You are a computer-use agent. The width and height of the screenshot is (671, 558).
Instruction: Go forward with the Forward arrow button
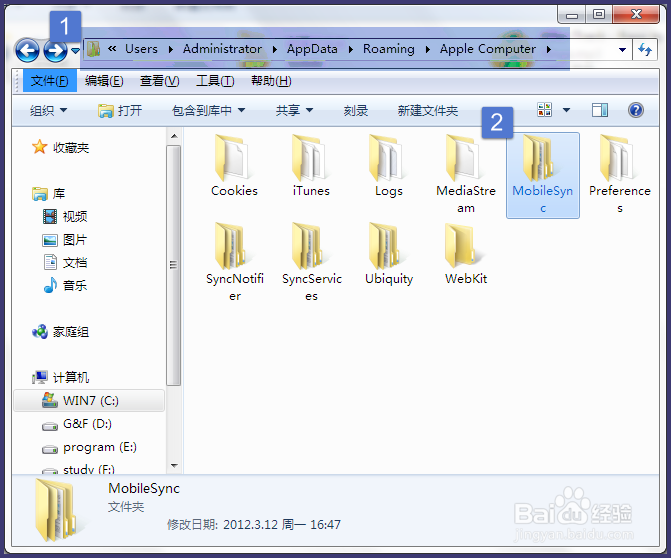(55, 50)
